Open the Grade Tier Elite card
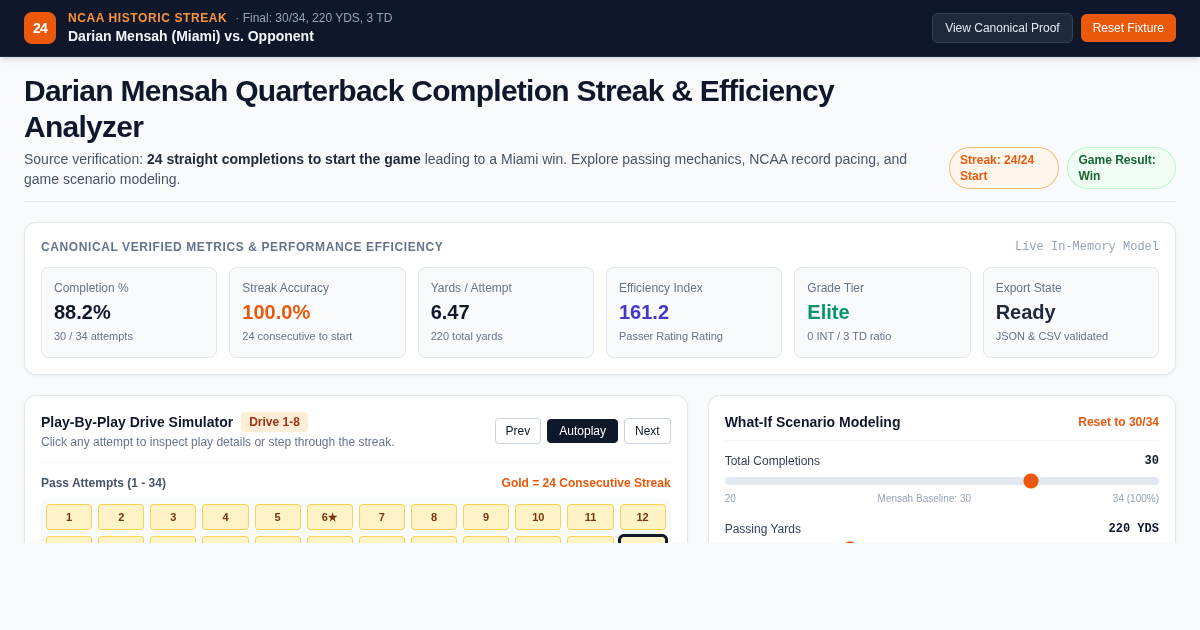1200x630 pixels. click(x=882, y=312)
